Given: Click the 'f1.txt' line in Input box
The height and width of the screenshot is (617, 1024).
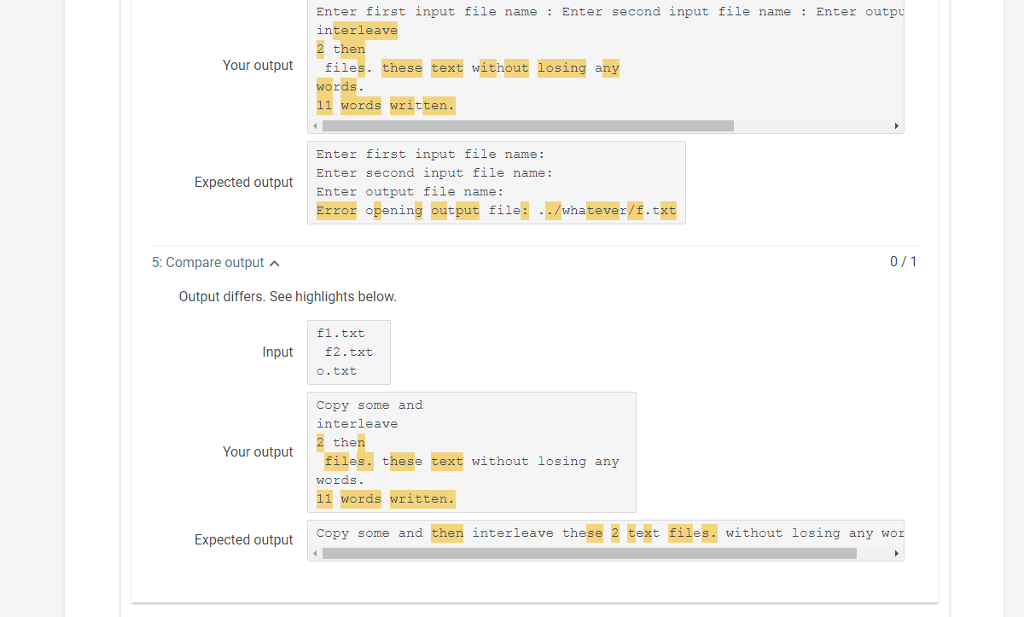Looking at the screenshot, I should [340, 333].
